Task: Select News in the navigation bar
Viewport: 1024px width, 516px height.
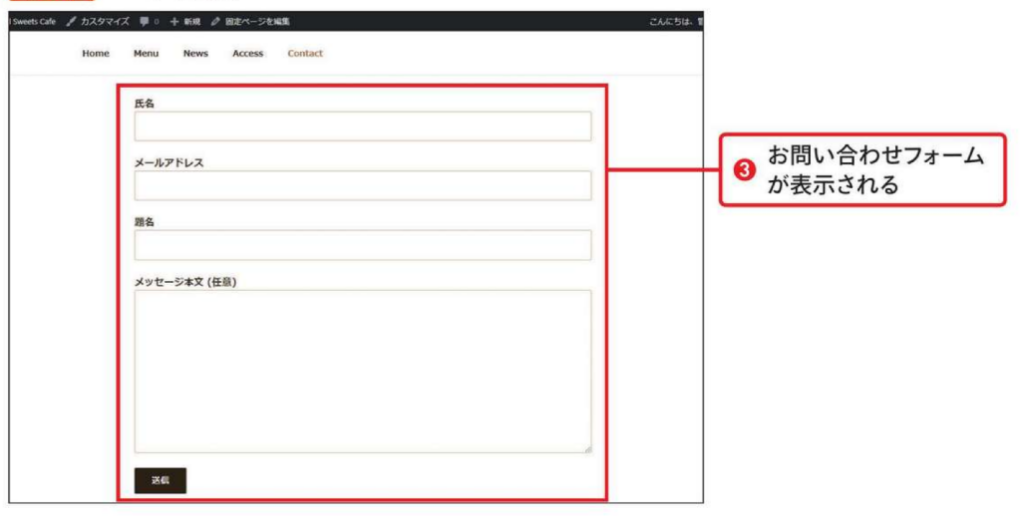Action: tap(195, 54)
